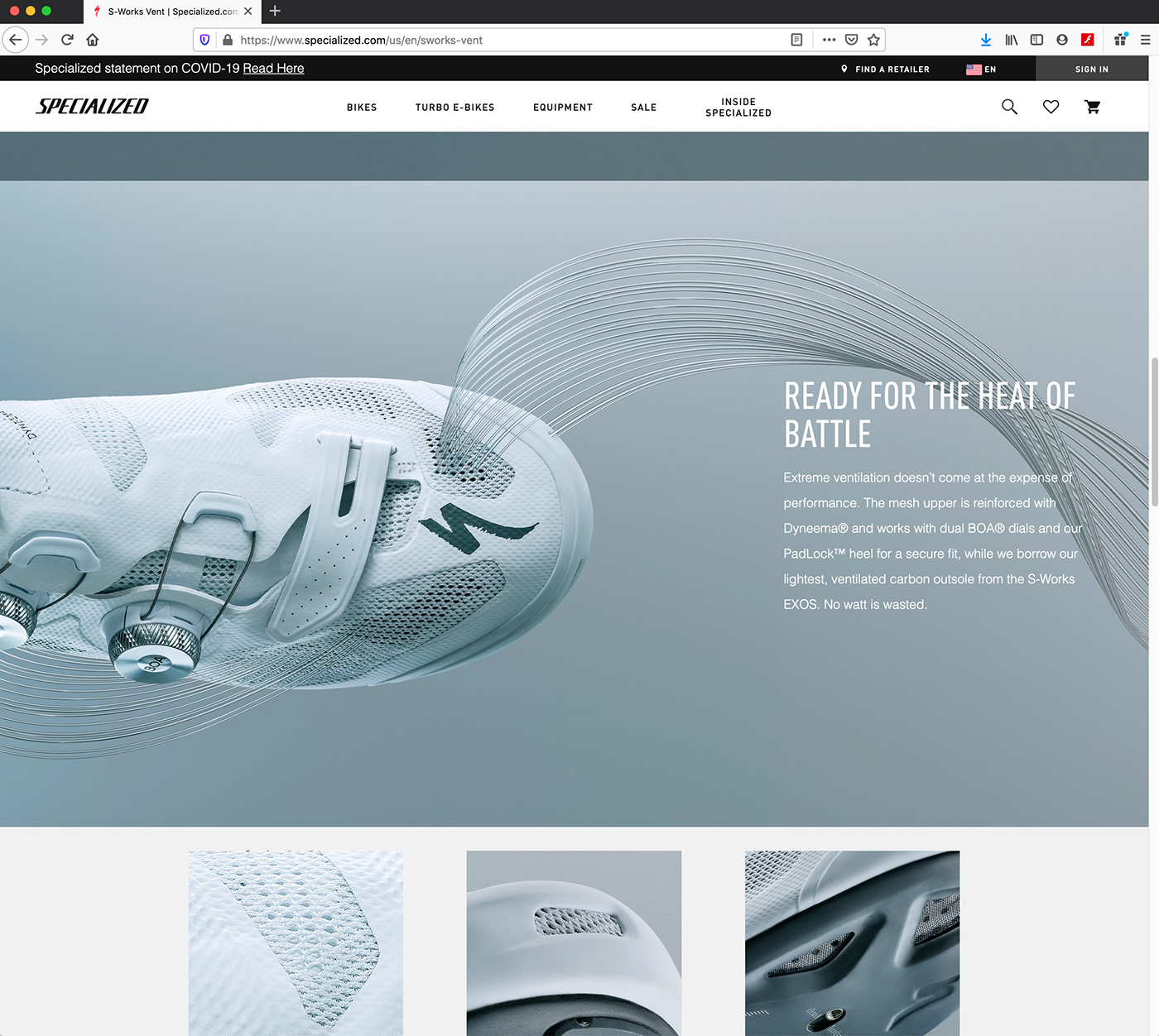View your wishlist heart icon
This screenshot has height=1036, width=1159.
tap(1051, 107)
